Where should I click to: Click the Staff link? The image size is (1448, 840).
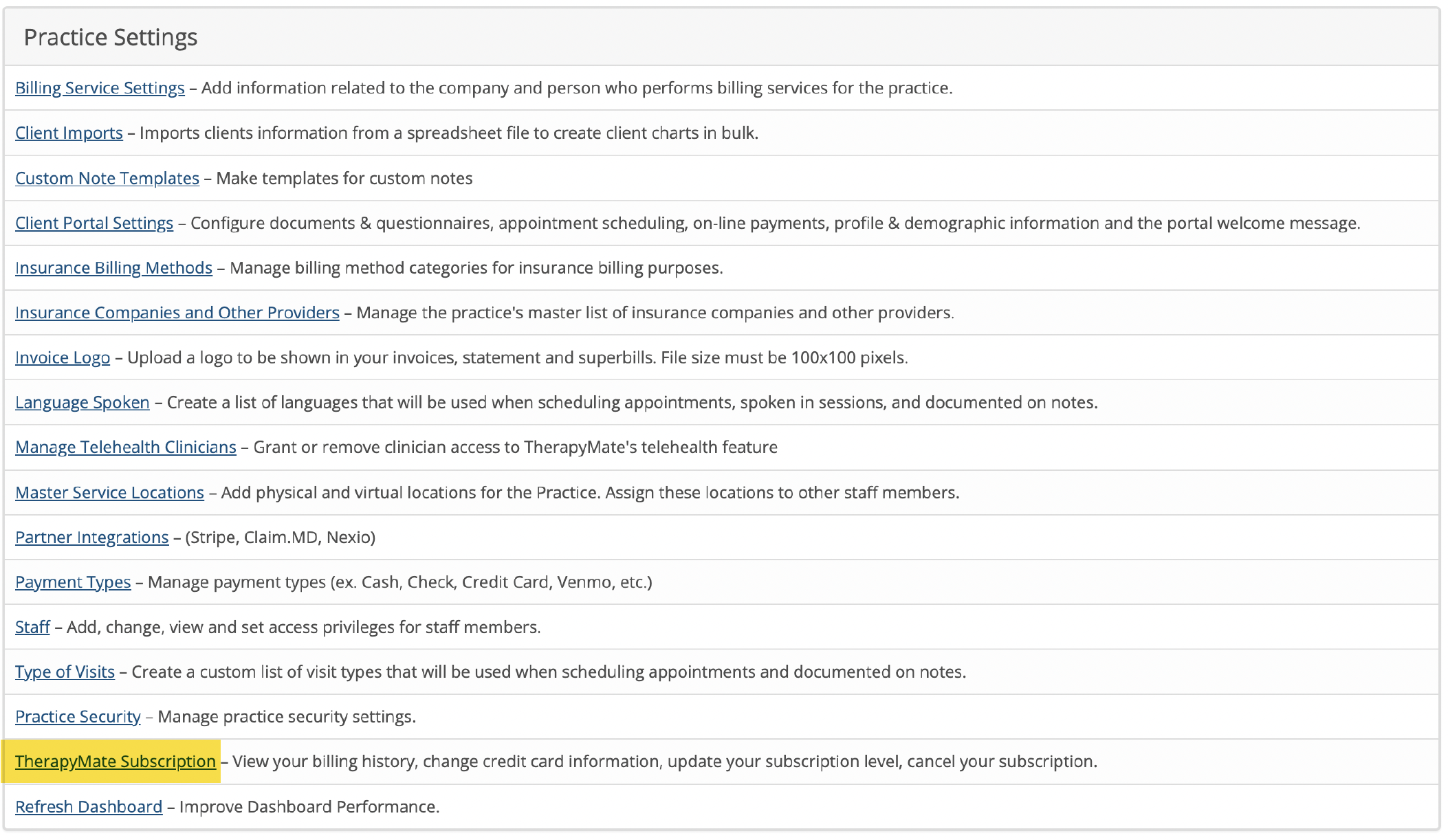[x=32, y=627]
